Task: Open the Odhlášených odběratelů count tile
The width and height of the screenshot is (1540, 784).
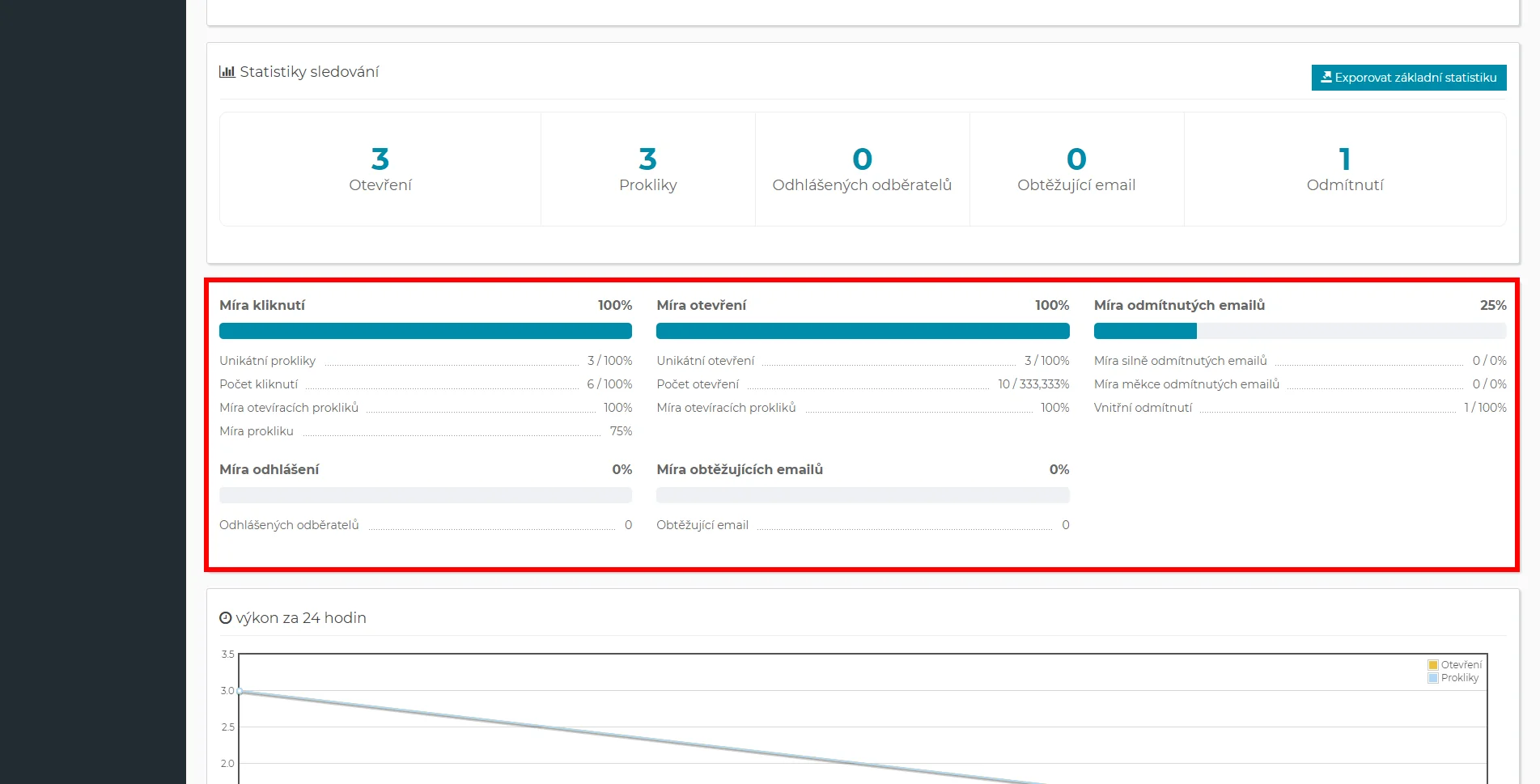Action: [x=862, y=169]
